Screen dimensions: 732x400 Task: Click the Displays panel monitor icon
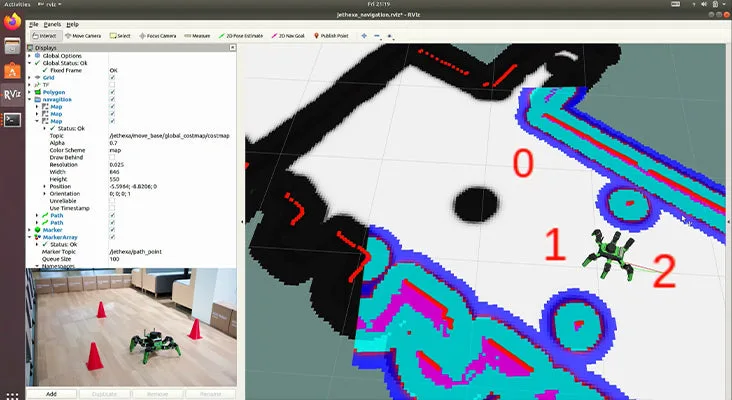(30, 48)
